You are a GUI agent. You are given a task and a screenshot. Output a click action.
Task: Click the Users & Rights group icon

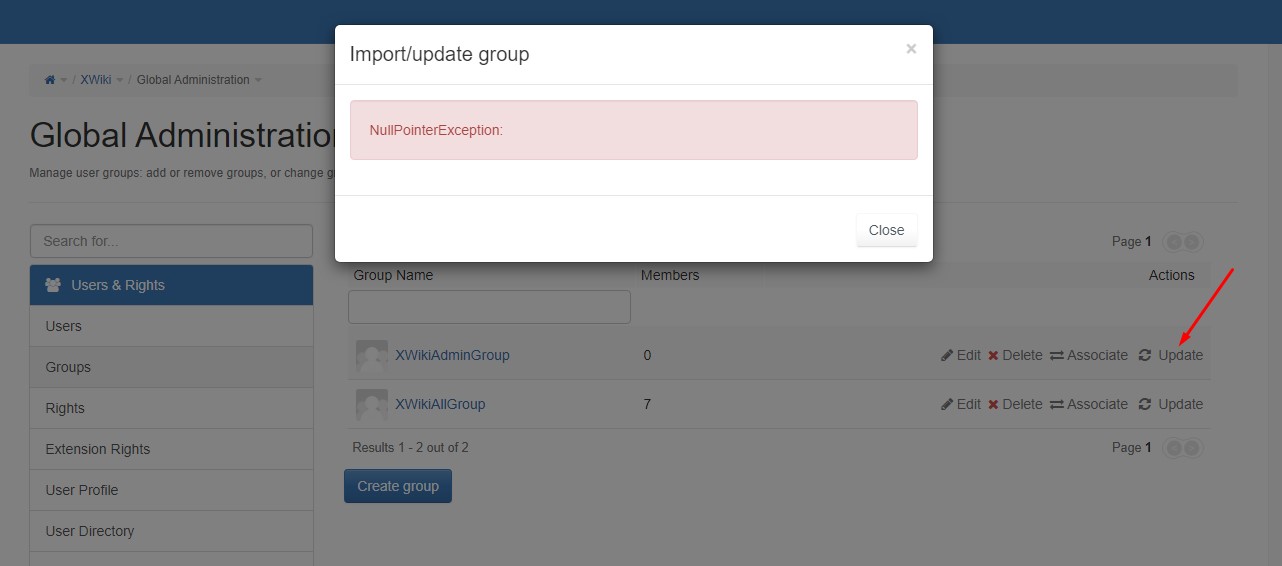53,285
